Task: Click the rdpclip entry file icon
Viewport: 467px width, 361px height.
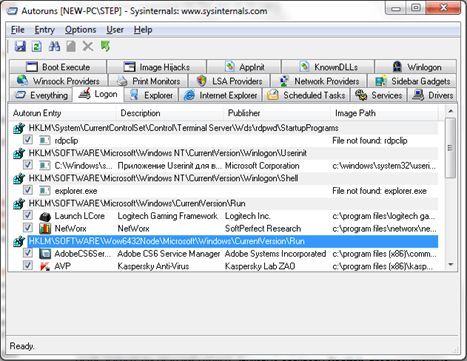Action: [45, 140]
